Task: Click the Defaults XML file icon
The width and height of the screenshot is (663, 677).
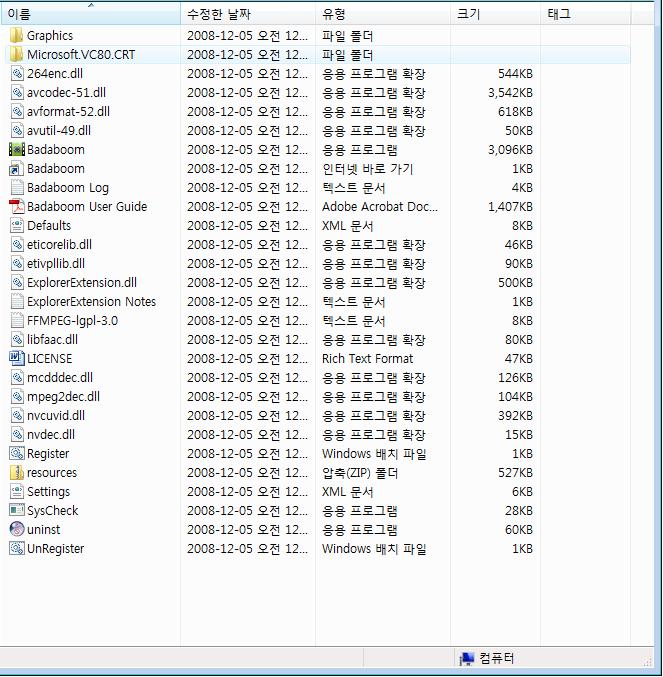Action: tap(17, 225)
